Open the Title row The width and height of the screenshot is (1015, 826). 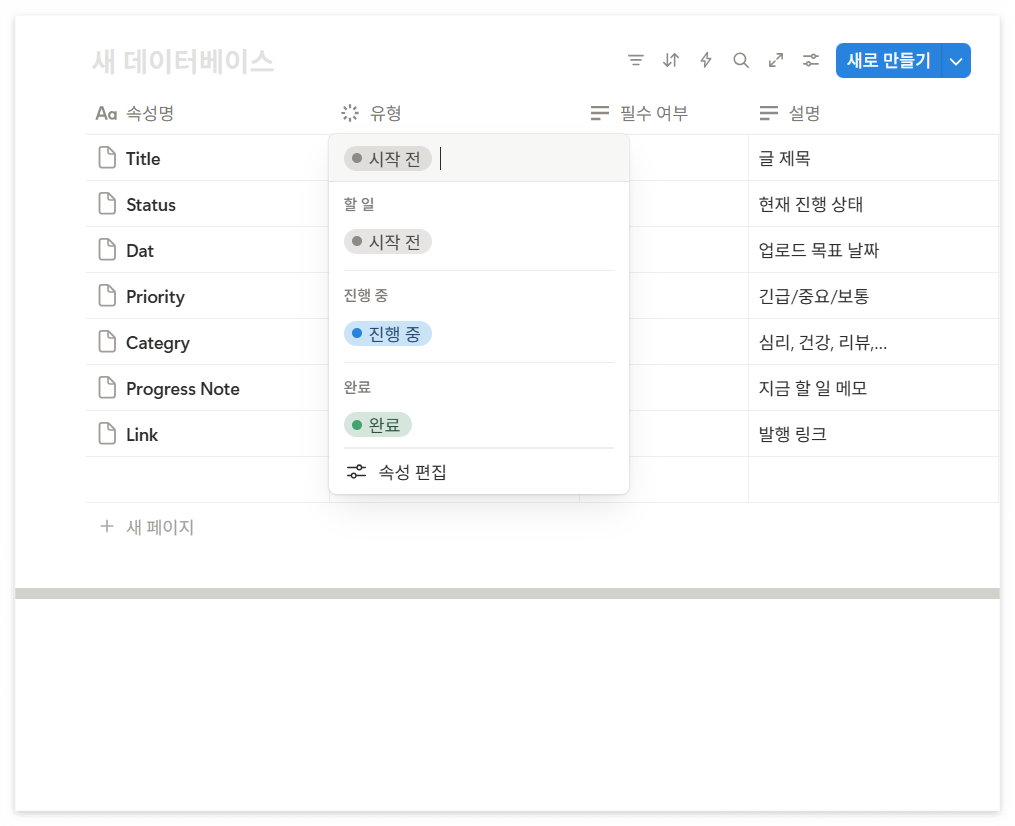pos(143,159)
